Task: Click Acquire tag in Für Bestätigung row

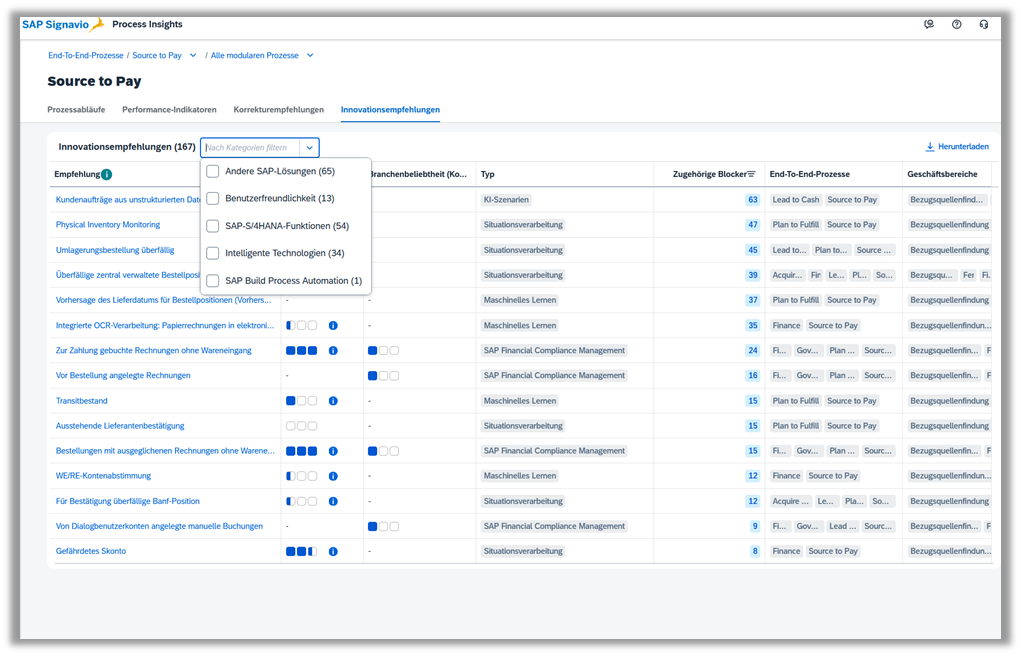Action: click(790, 501)
